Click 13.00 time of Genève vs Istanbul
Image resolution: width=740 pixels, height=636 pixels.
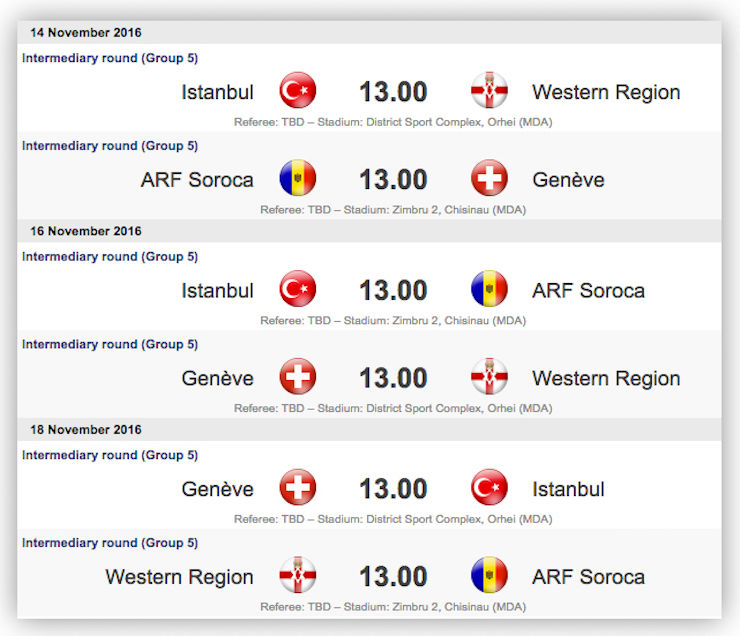tap(393, 489)
